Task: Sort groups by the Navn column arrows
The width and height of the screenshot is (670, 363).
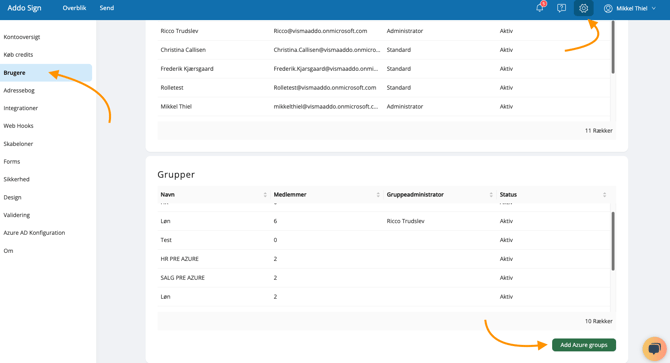Action: (265, 195)
